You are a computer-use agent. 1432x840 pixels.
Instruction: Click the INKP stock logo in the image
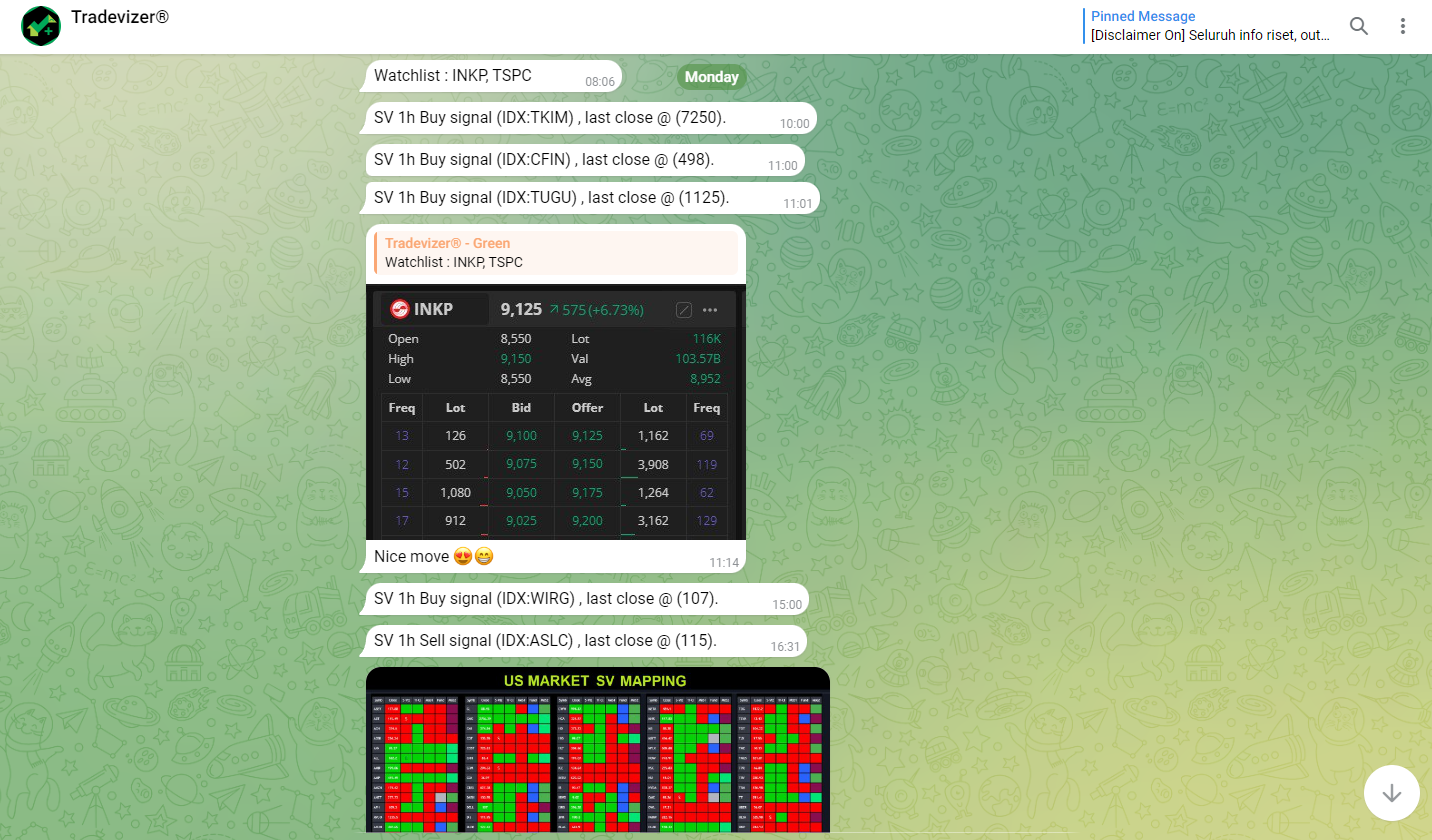400,309
